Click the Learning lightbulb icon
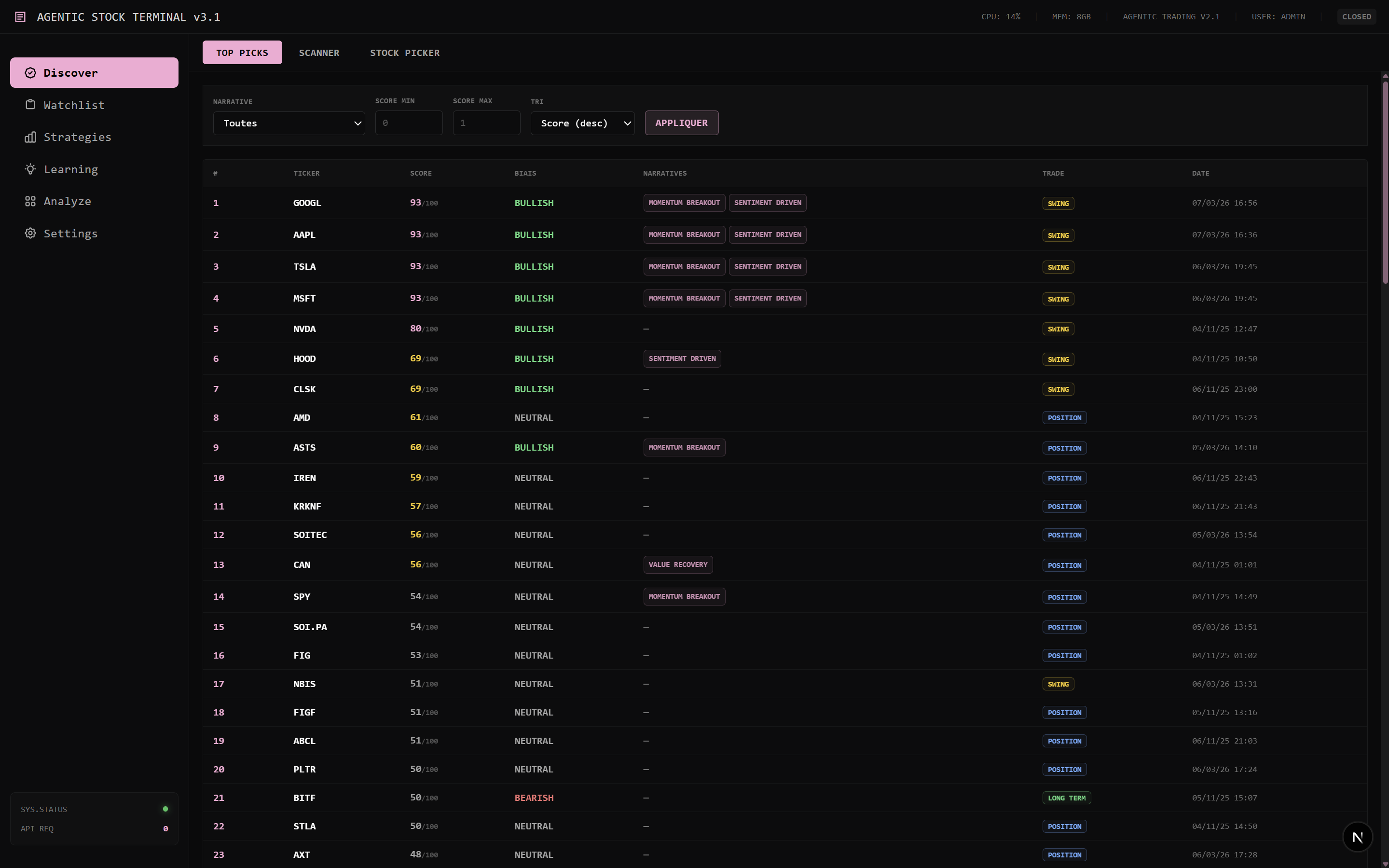 pos(30,169)
